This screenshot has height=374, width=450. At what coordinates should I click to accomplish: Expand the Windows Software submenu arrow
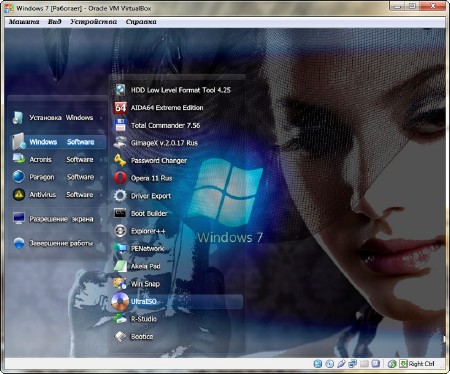tap(101, 142)
